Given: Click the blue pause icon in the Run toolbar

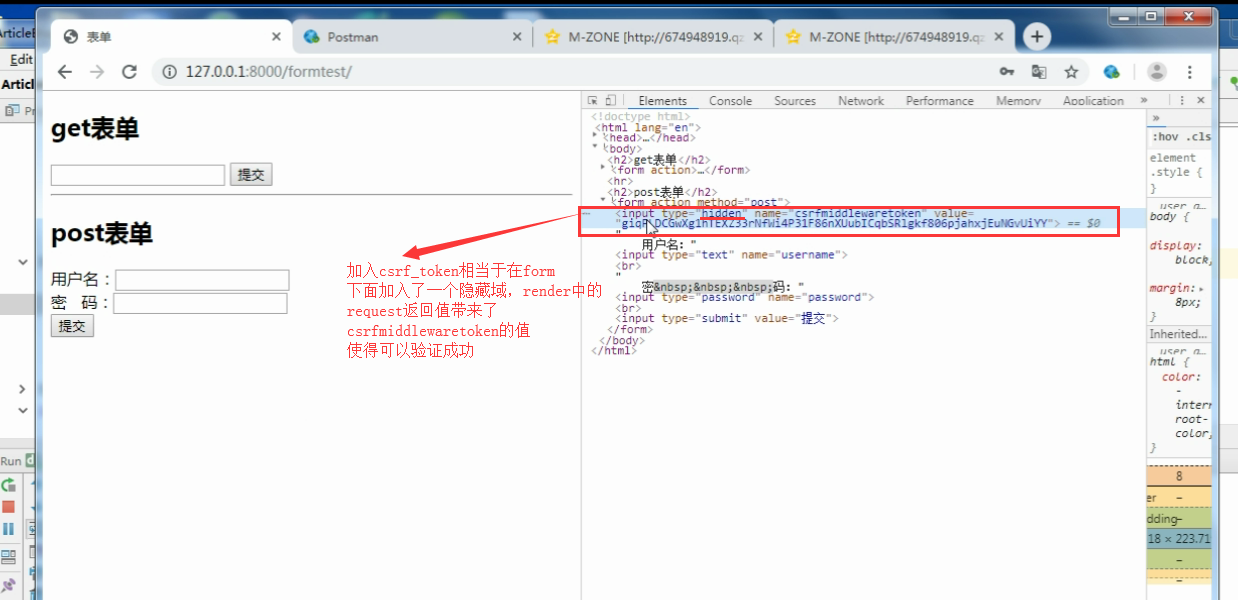Looking at the screenshot, I should pyautogui.click(x=8, y=527).
